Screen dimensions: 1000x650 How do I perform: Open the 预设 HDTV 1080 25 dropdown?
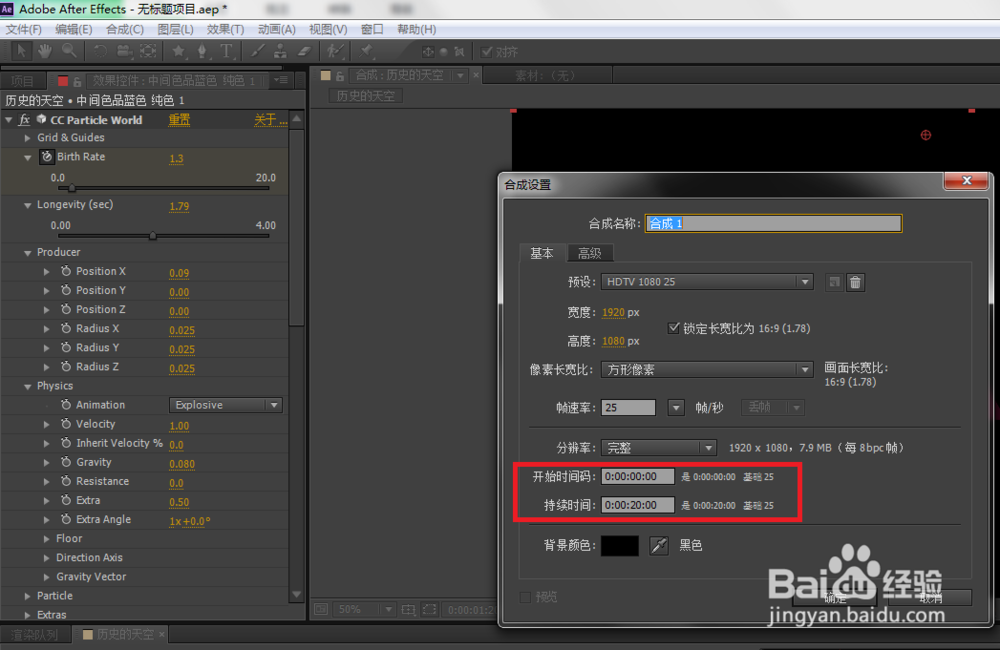[x=707, y=282]
